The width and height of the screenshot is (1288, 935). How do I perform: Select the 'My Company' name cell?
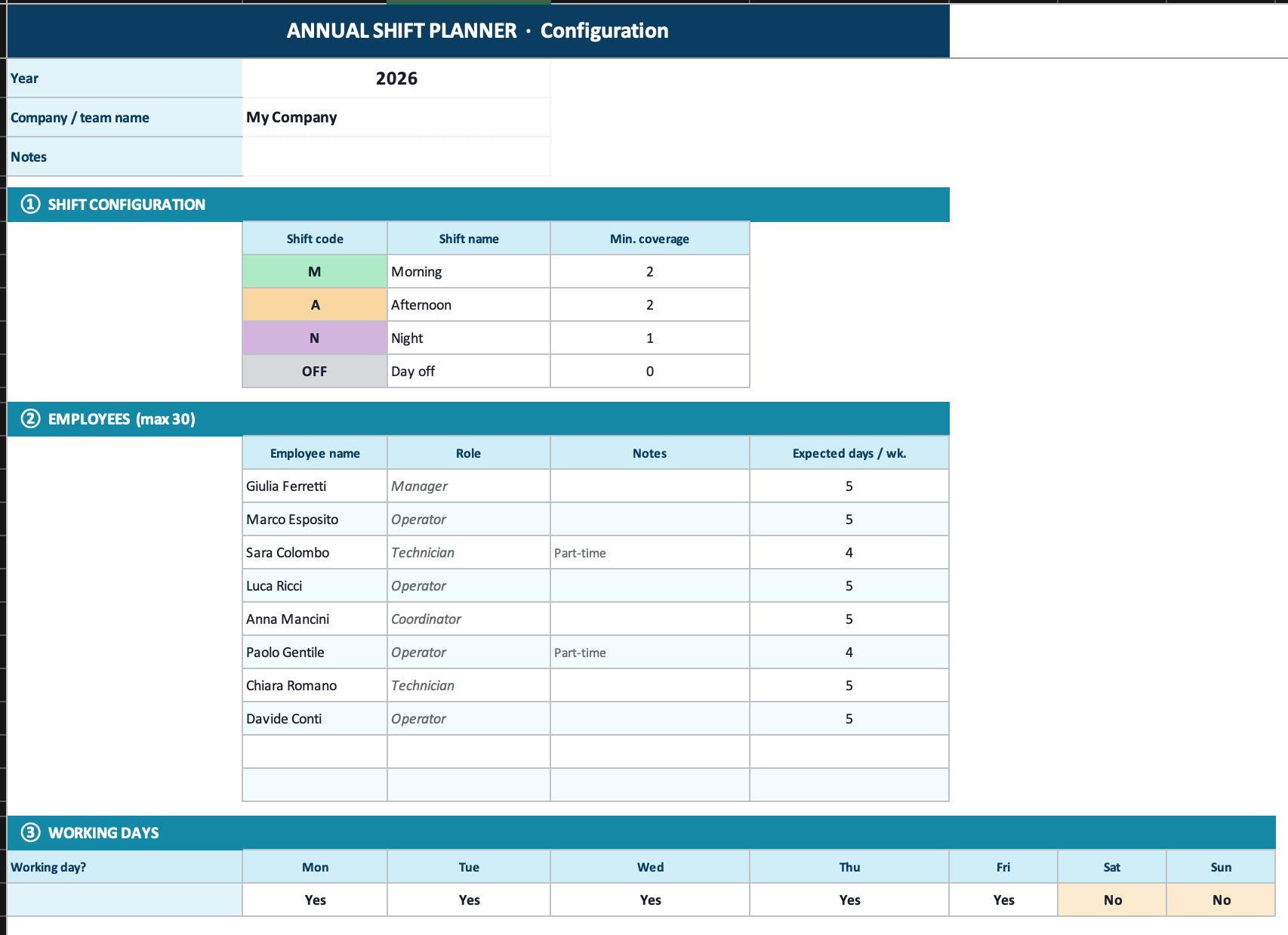[x=396, y=118]
